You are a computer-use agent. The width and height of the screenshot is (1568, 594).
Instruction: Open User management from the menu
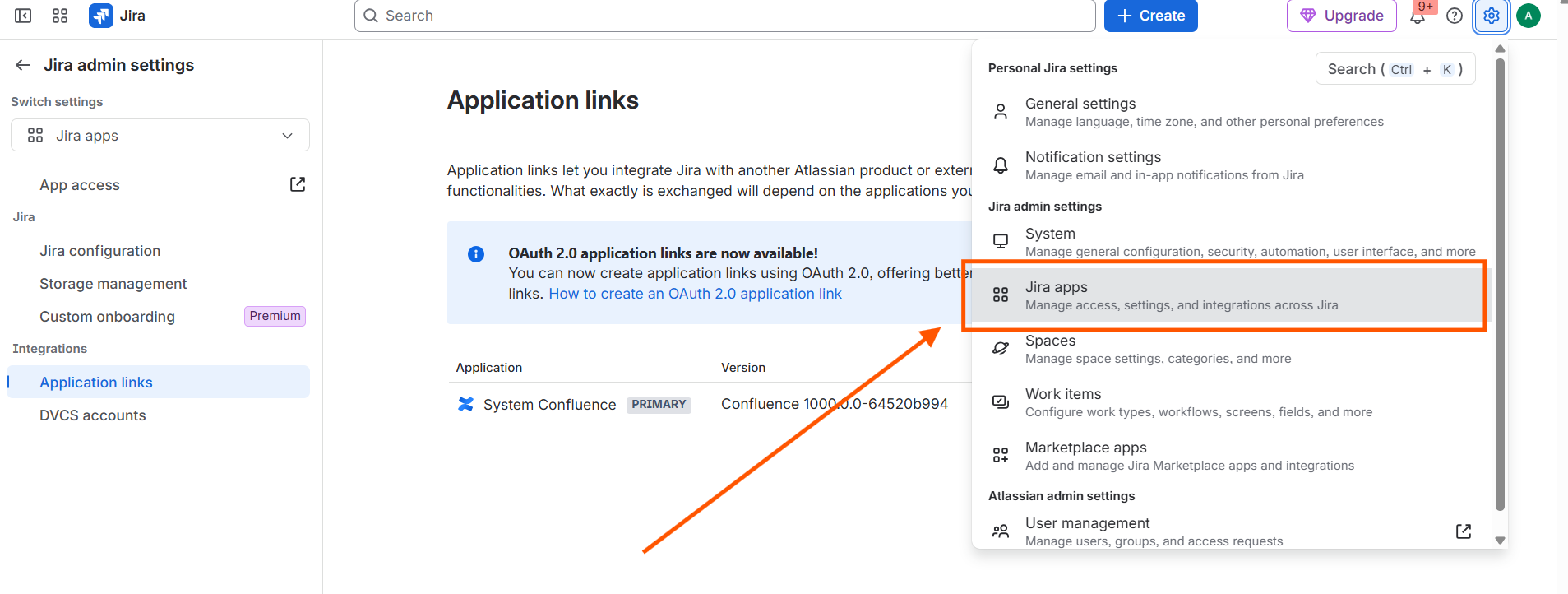(1232, 531)
